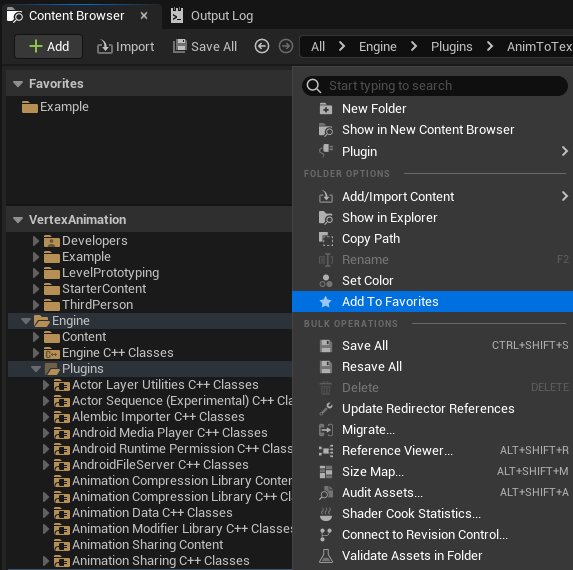573x570 pixels.
Task: Click the Update Redirector References wrench icon
Action: click(326, 409)
